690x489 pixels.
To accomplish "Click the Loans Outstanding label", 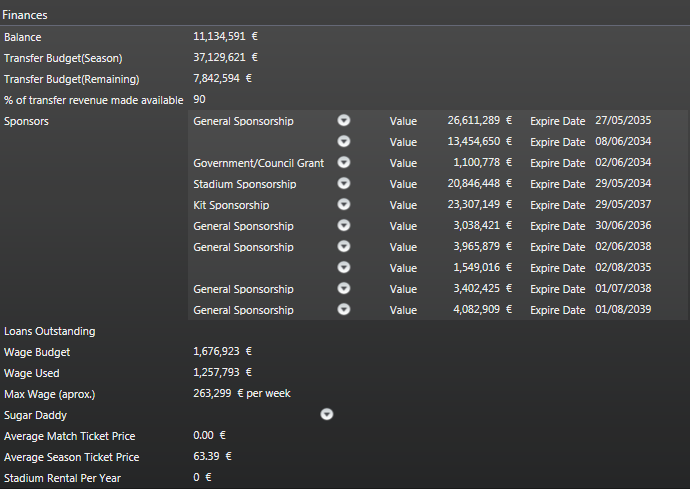I will click(x=49, y=331).
